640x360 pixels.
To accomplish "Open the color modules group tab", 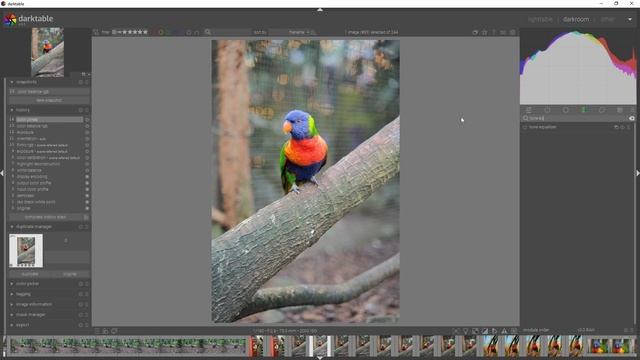I will coord(584,110).
